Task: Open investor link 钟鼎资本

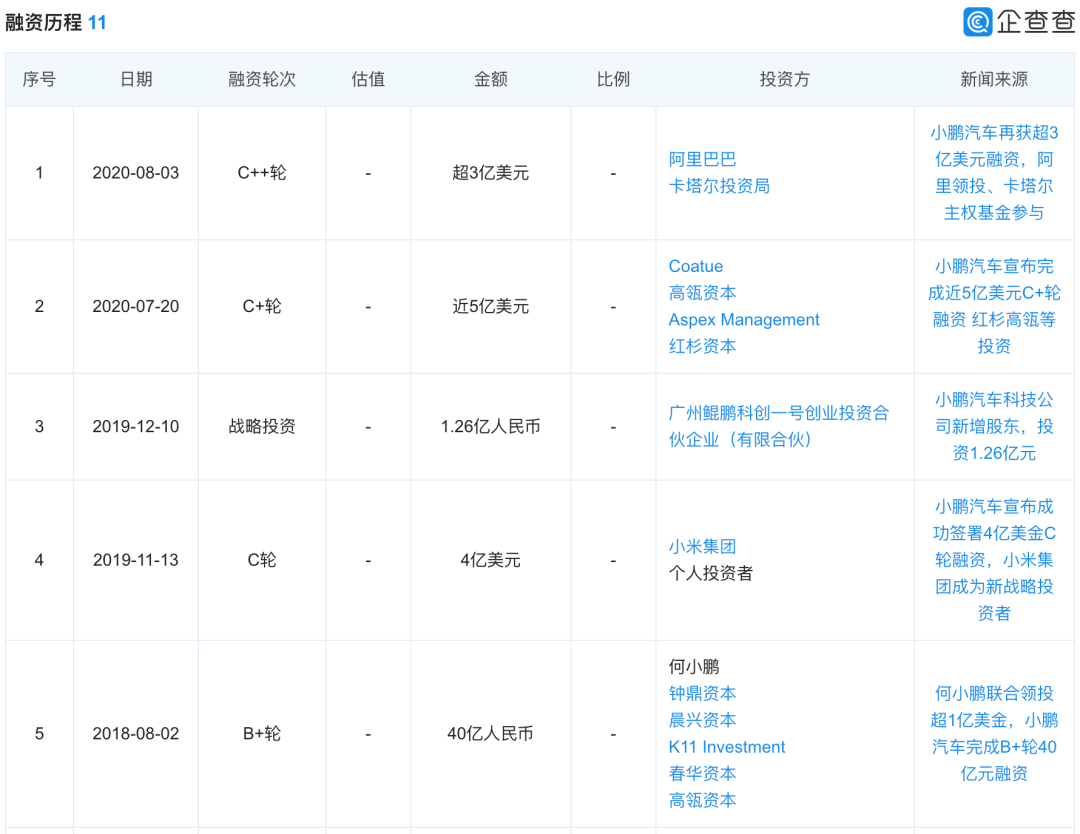Action: click(x=702, y=693)
